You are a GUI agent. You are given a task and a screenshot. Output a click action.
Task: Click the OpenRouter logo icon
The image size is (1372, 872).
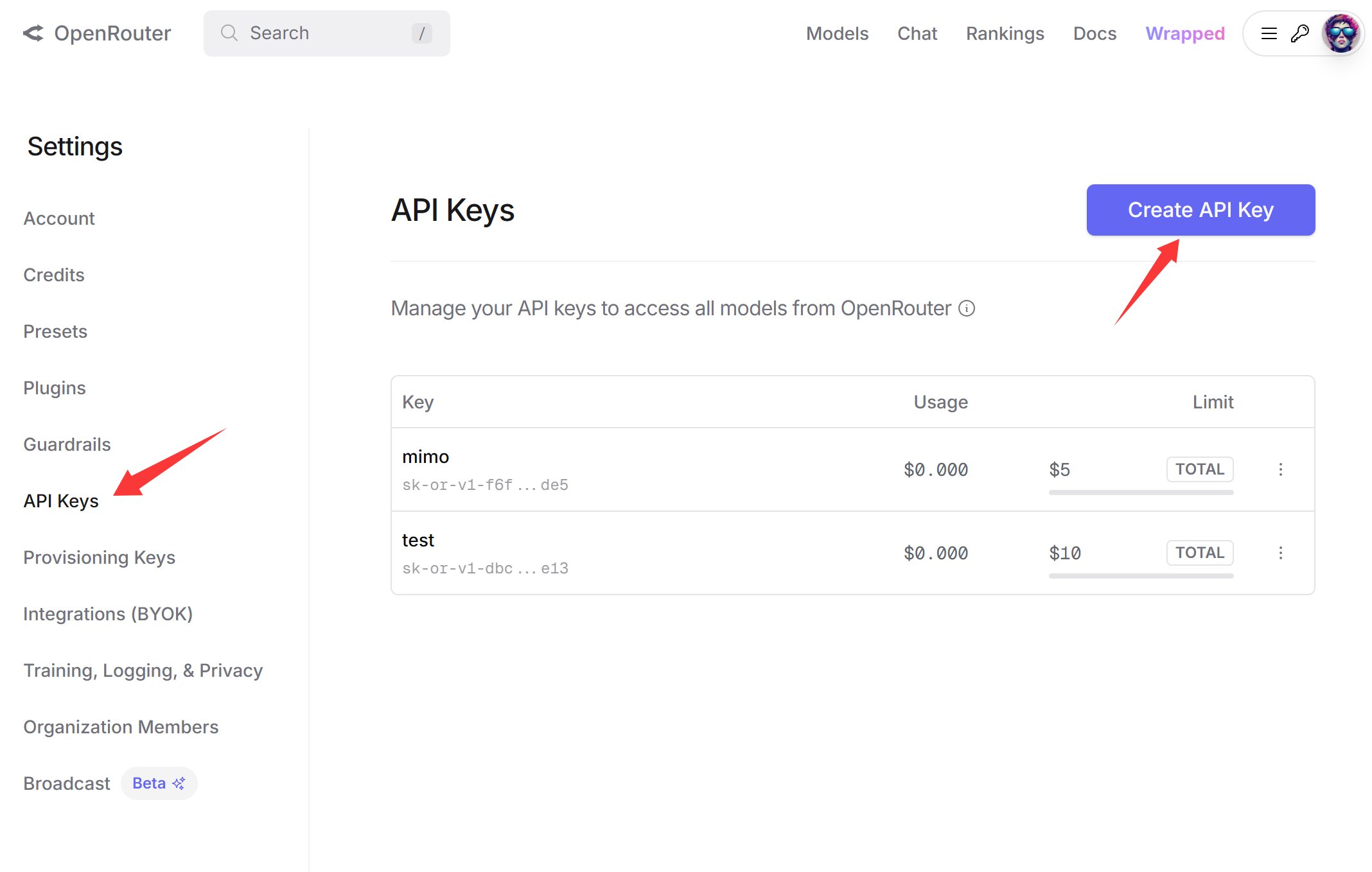33,33
